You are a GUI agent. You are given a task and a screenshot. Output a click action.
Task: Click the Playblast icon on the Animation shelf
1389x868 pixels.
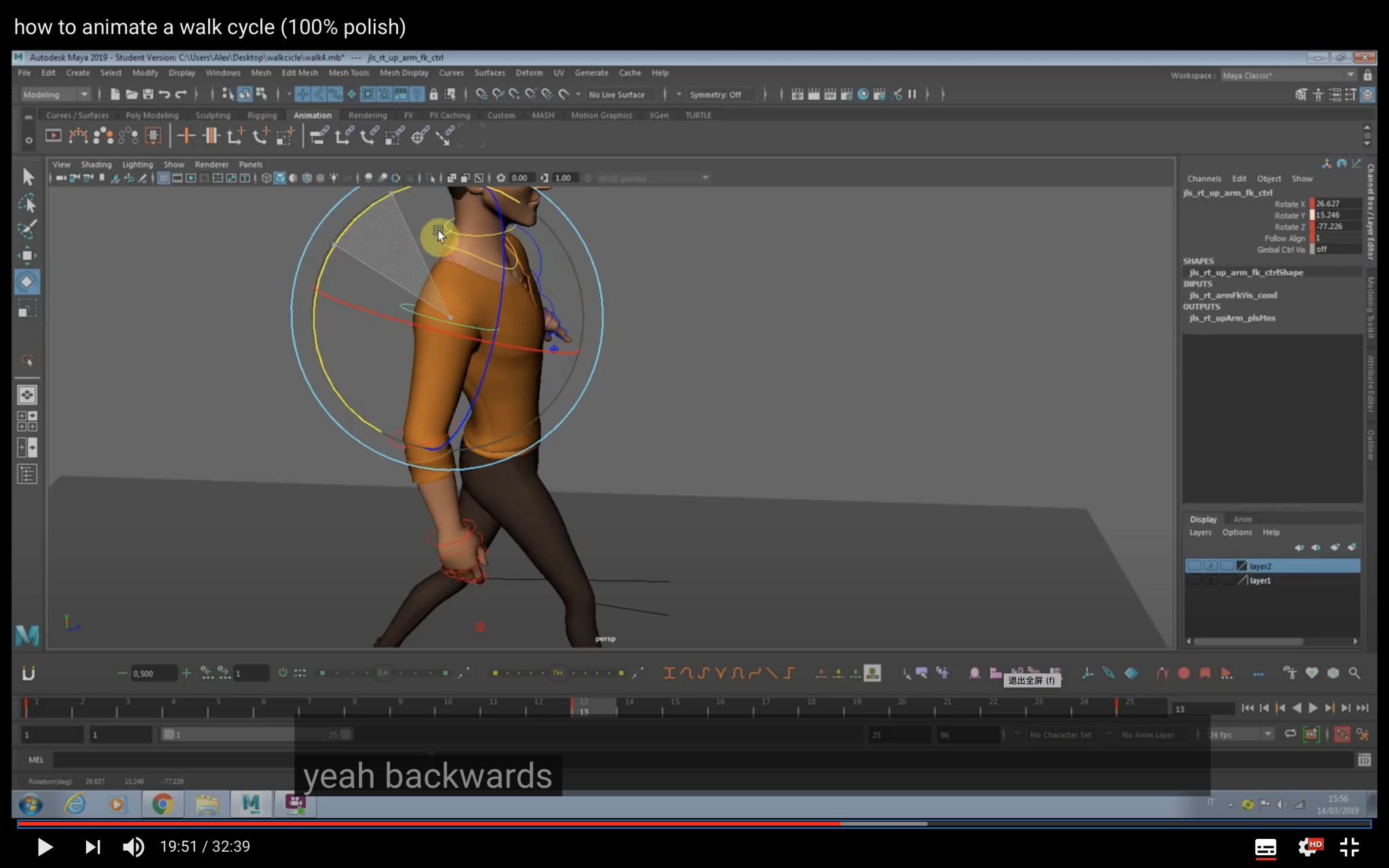click(x=53, y=136)
